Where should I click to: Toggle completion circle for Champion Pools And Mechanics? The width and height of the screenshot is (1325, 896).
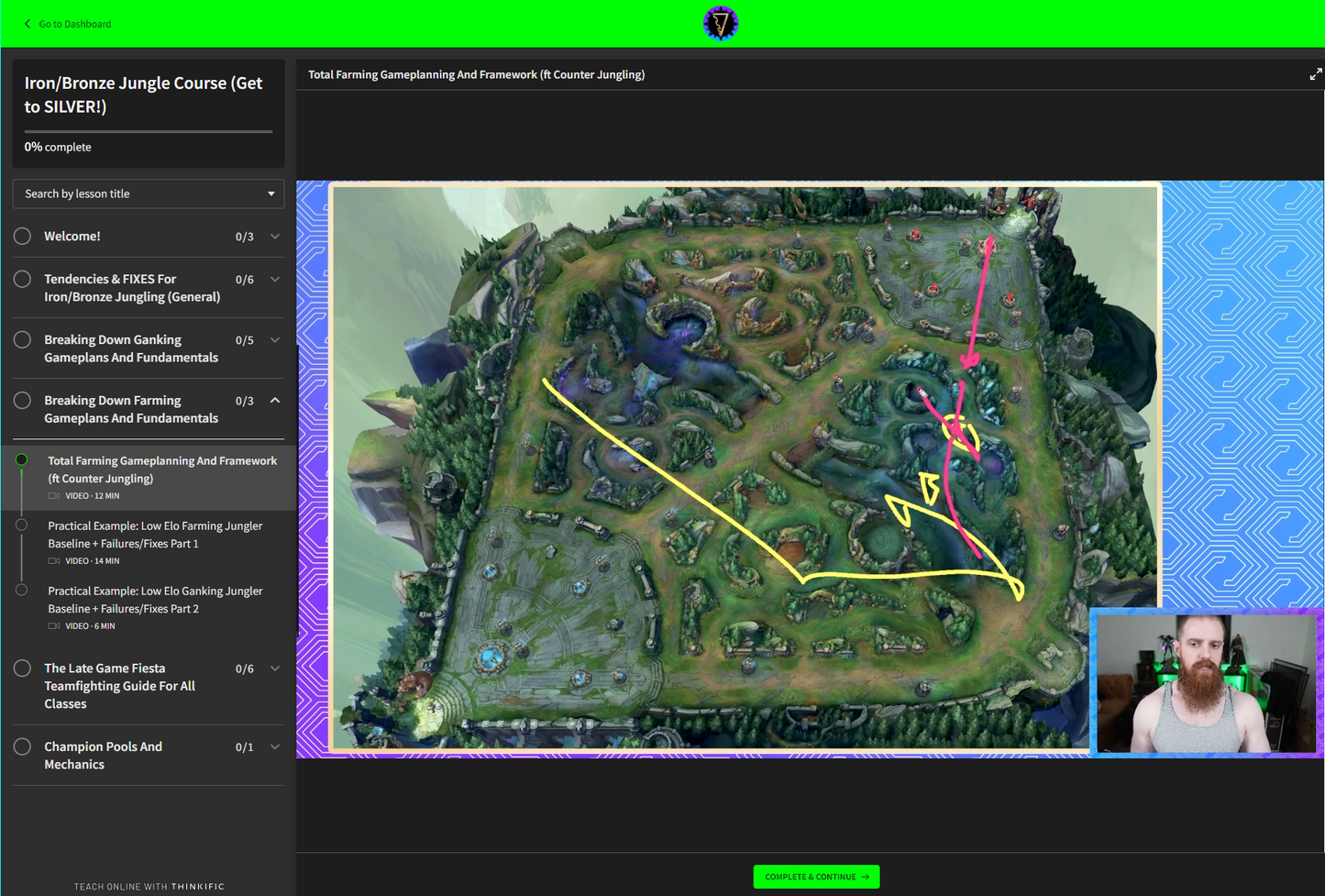(x=23, y=747)
